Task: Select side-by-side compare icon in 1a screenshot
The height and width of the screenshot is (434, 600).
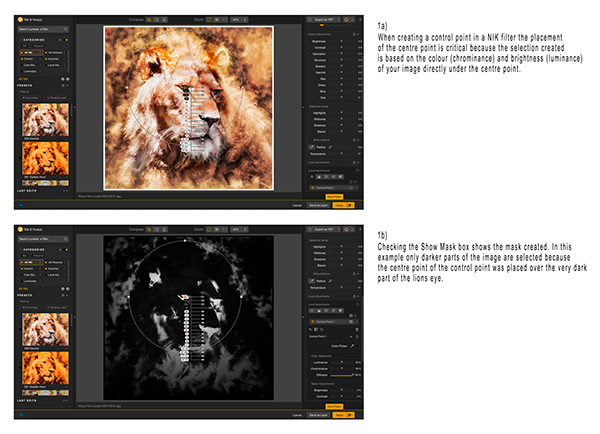Action: coord(164,20)
